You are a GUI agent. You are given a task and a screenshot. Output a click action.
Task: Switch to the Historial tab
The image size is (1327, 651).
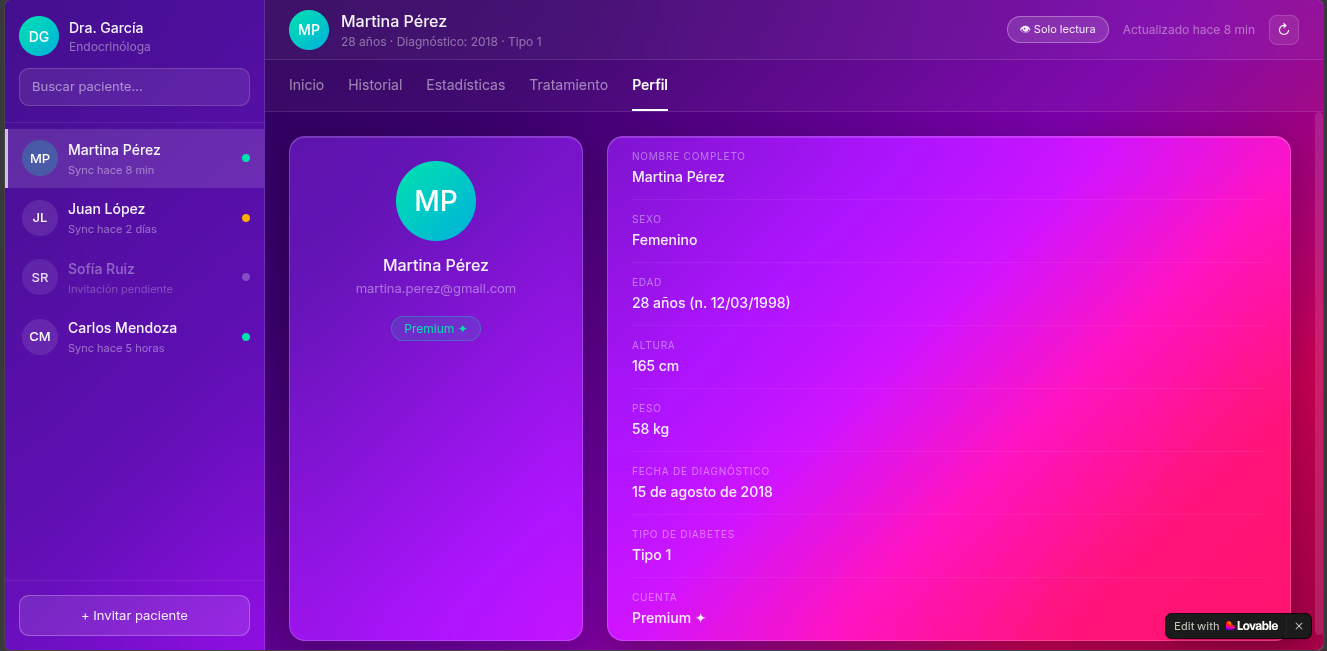[375, 85]
